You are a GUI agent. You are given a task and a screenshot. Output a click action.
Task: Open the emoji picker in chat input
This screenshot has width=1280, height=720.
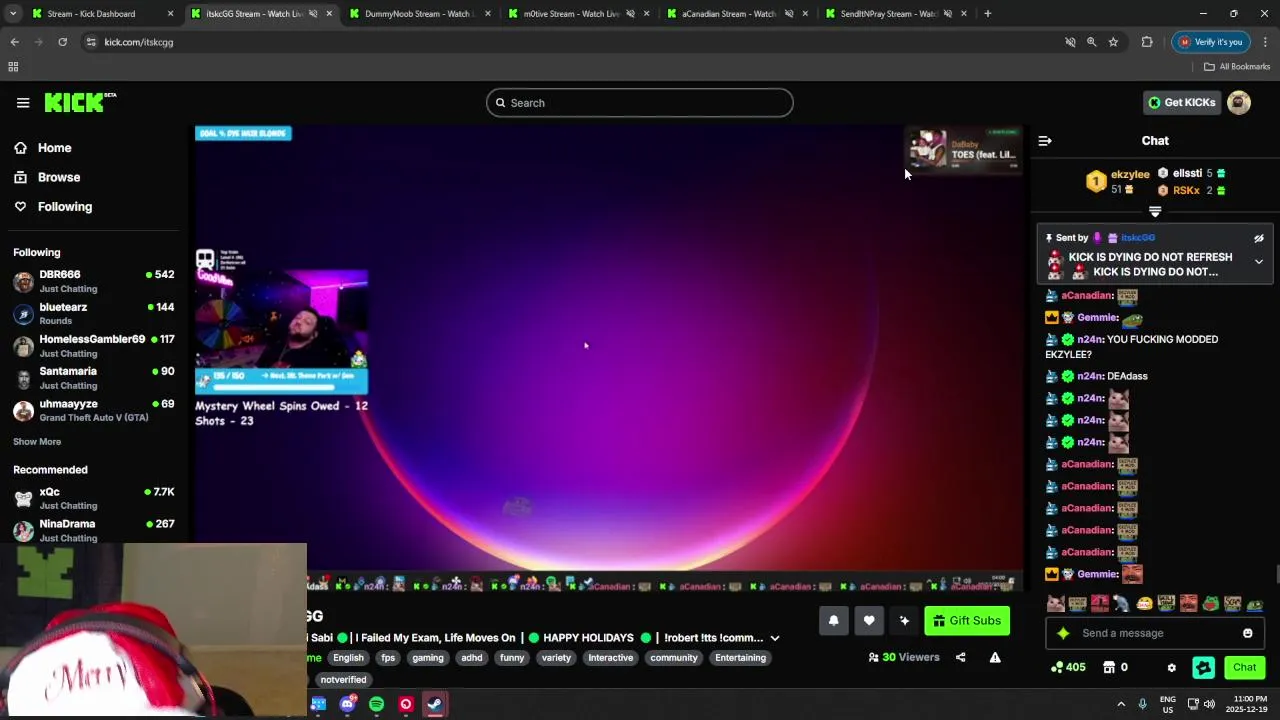pos(1248,633)
